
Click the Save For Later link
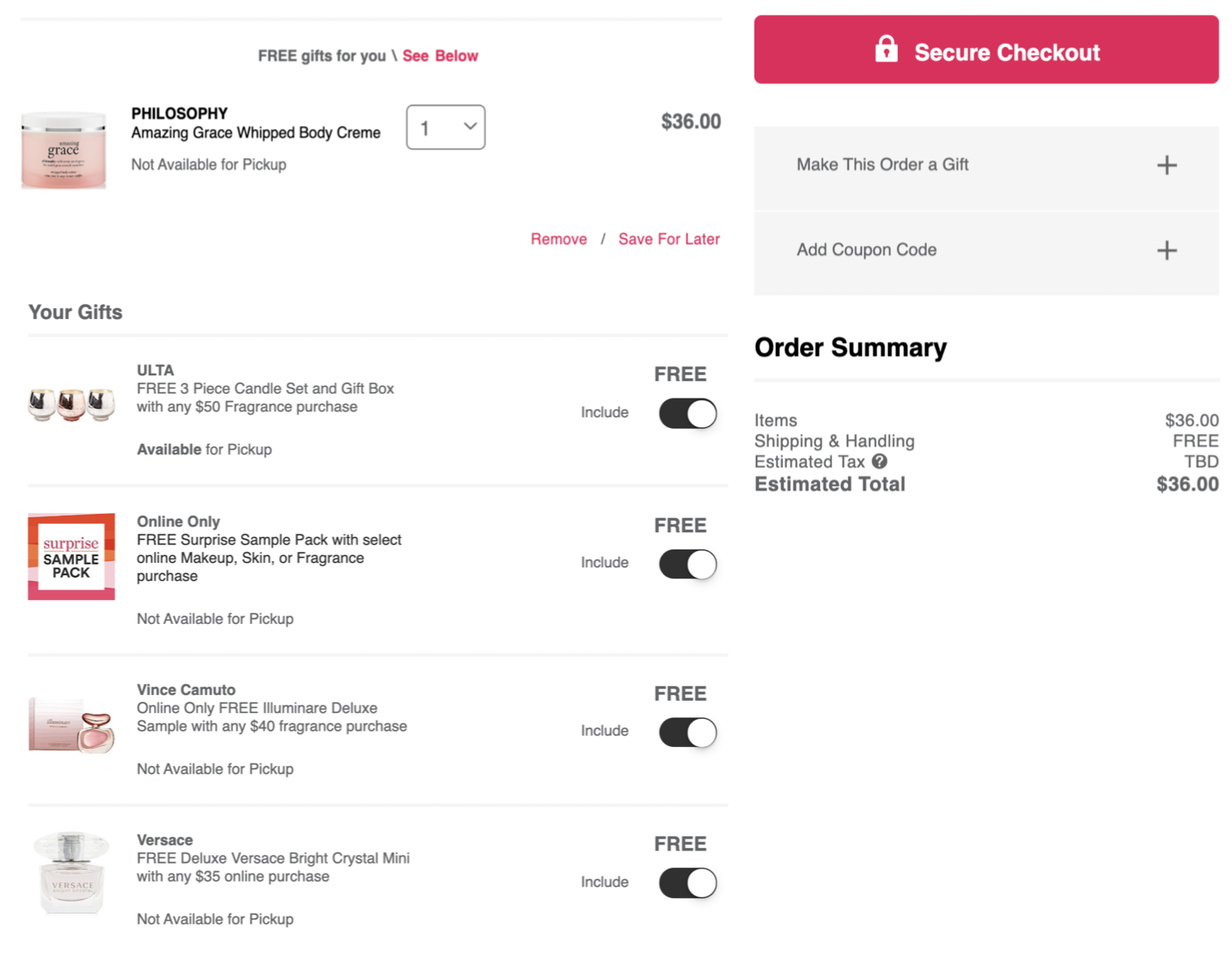[669, 239]
